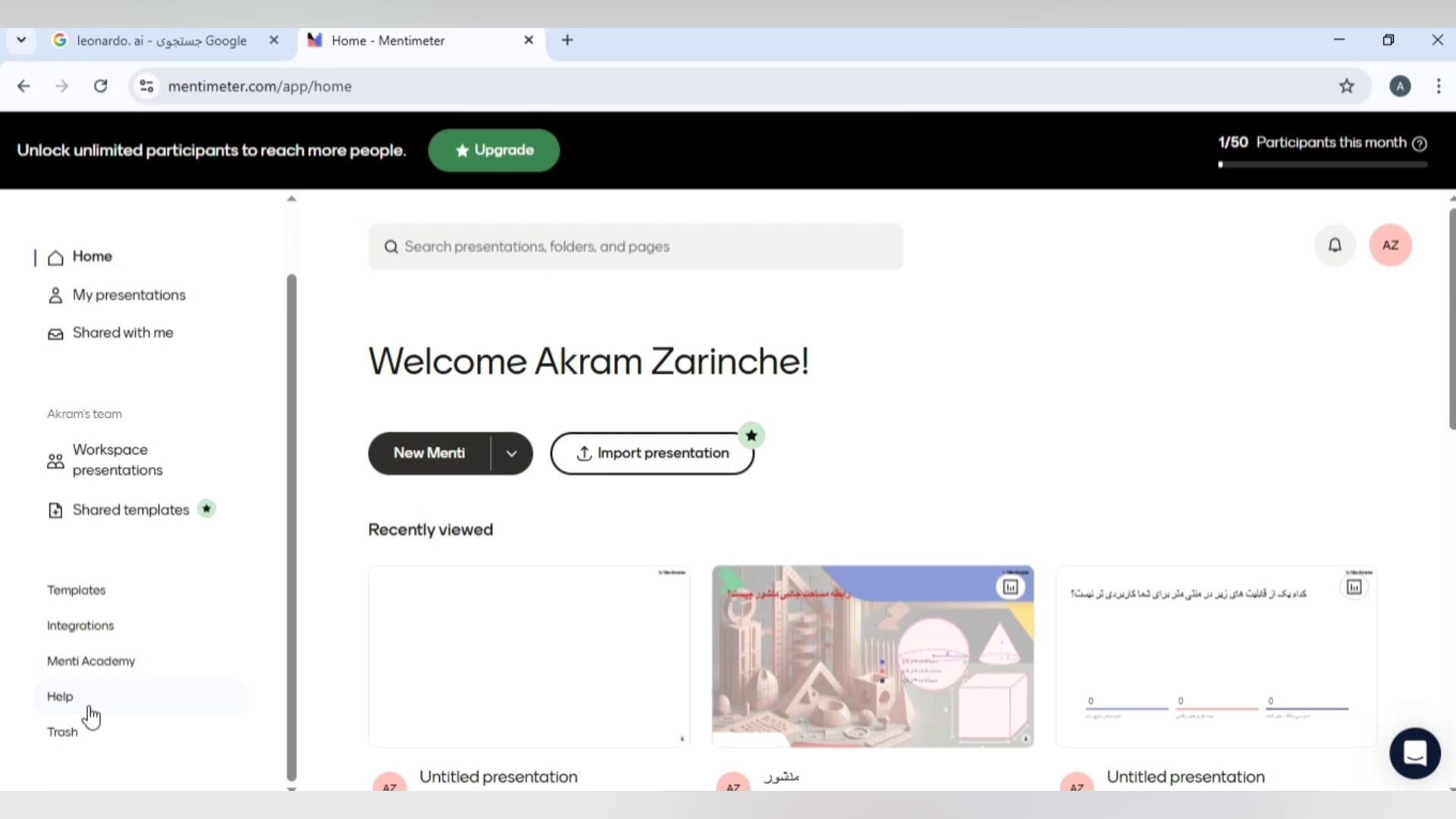Screen dimensions: 1456x819
Task: Open My presentations in sidebar
Action: pyautogui.click(x=128, y=295)
